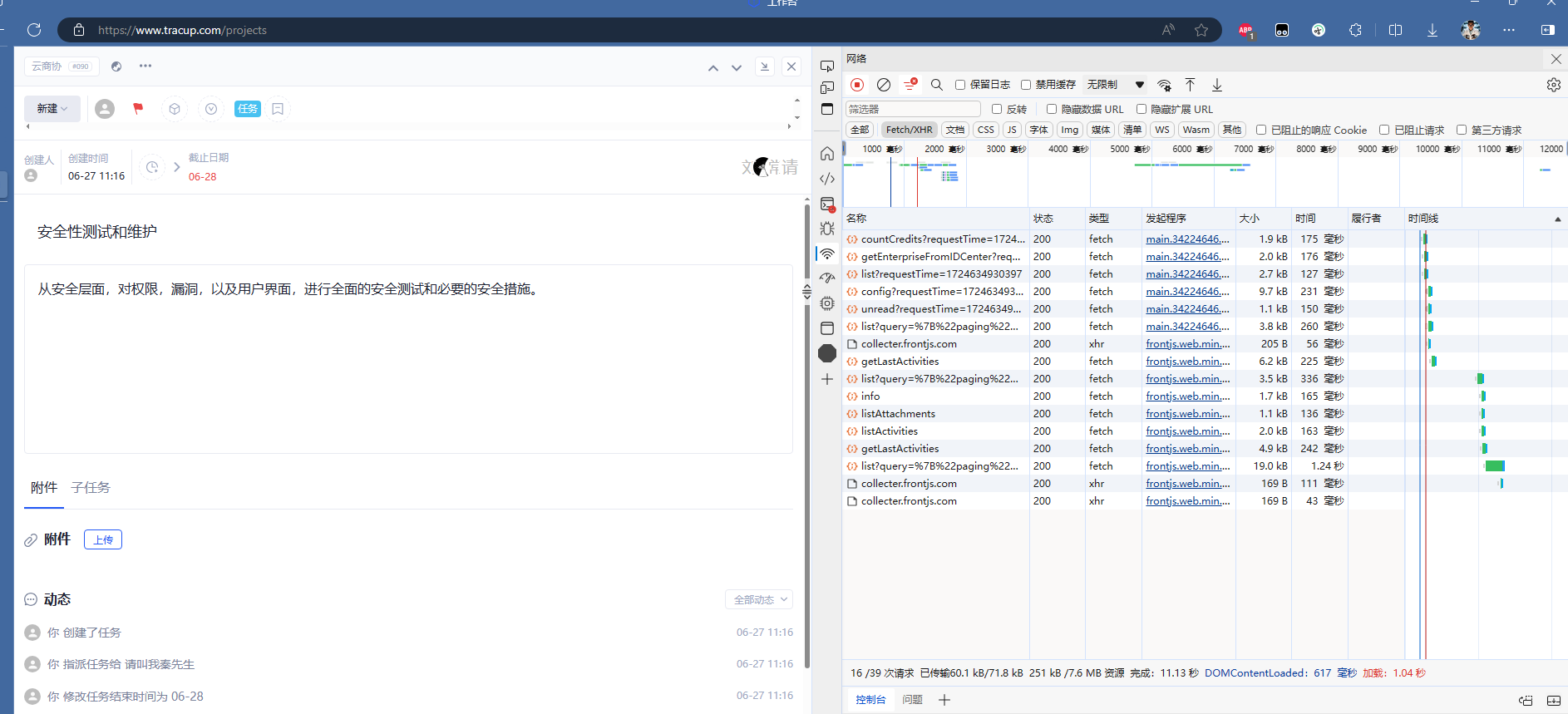Viewport: 1568px width, 714px height.
Task: Open the 新建 dropdown
Action: pyautogui.click(x=52, y=109)
